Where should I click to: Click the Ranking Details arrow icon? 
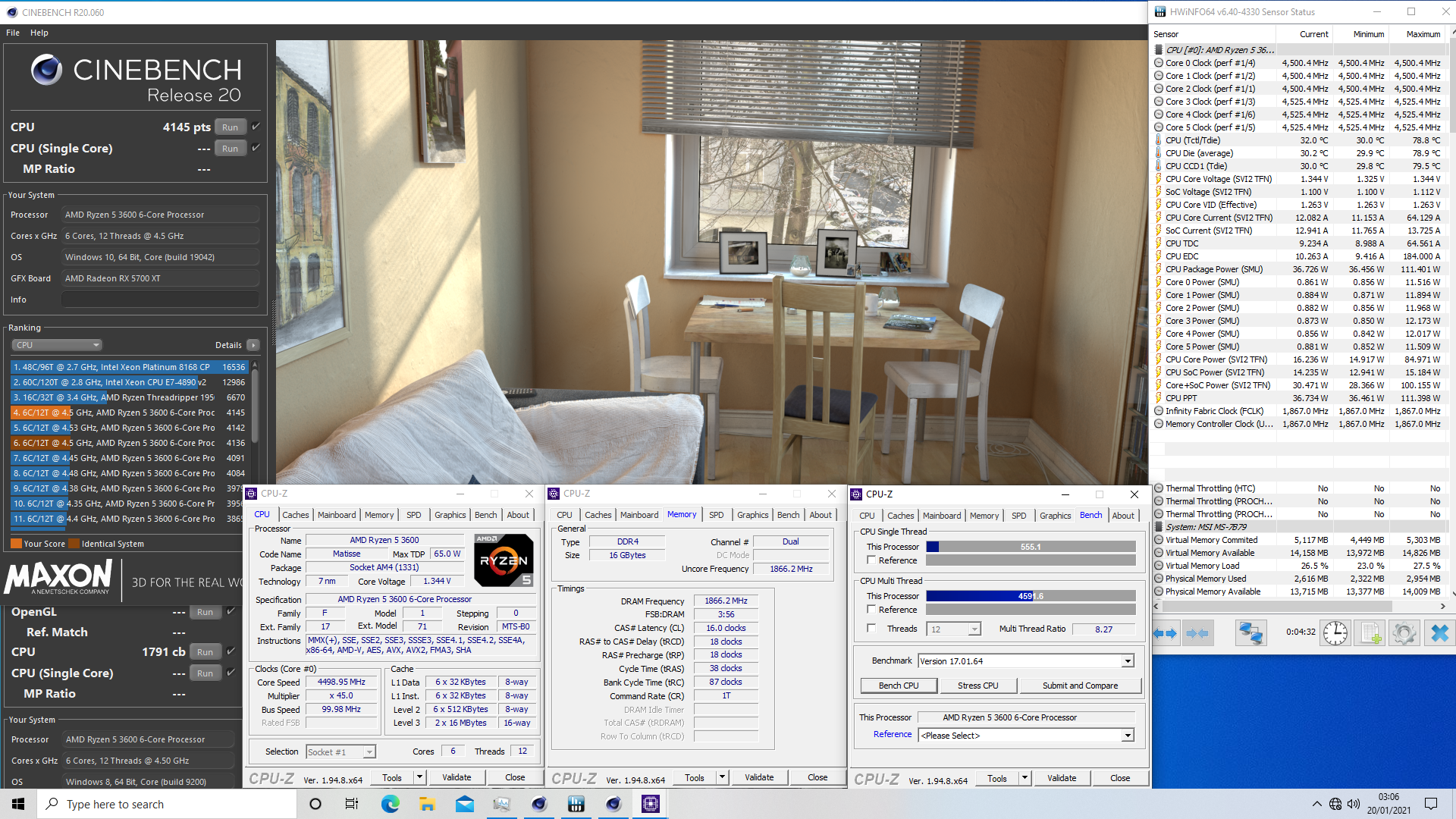point(253,345)
